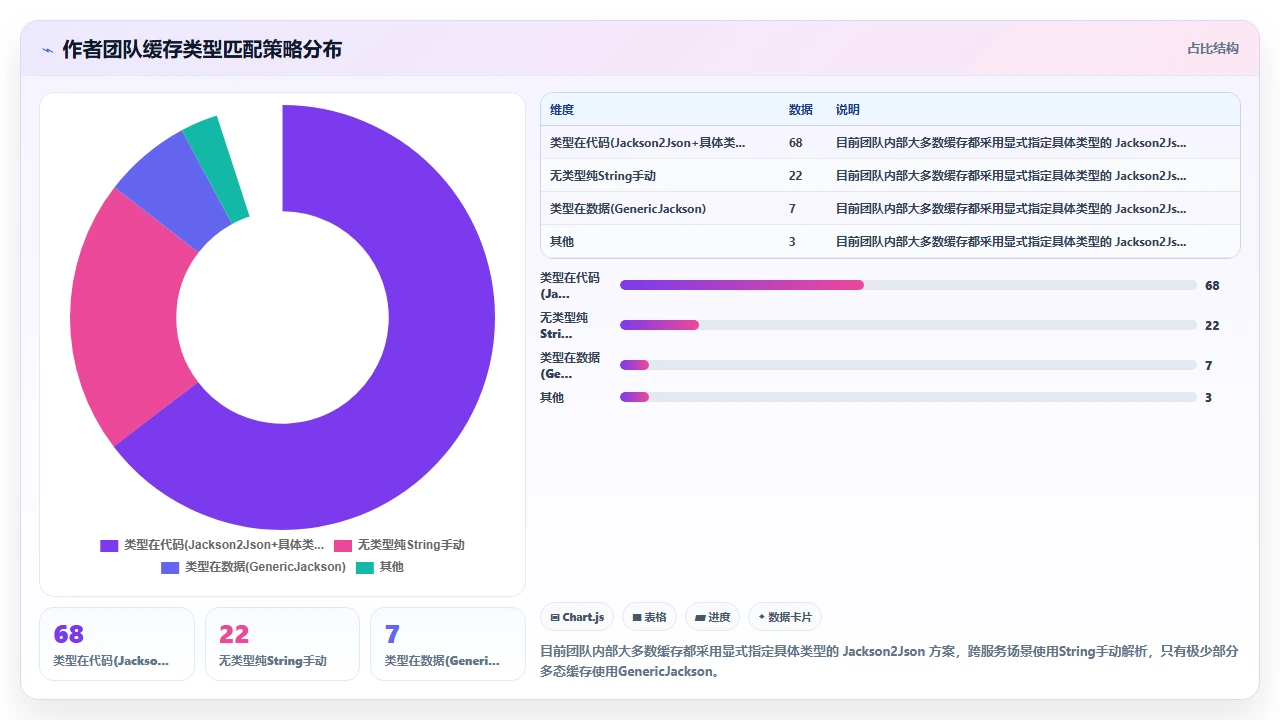1280x720 pixels.
Task: Click the 数据卡片 tag chip
Action: point(785,617)
